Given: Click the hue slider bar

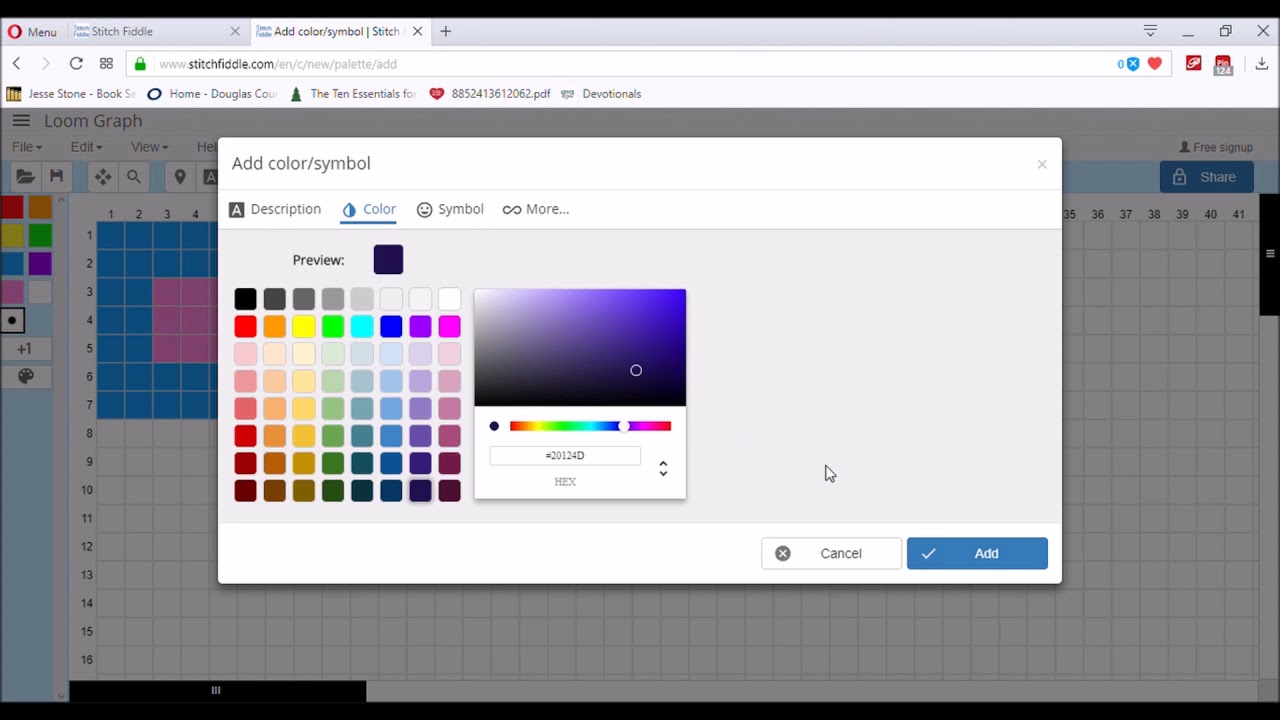Looking at the screenshot, I should pos(590,426).
